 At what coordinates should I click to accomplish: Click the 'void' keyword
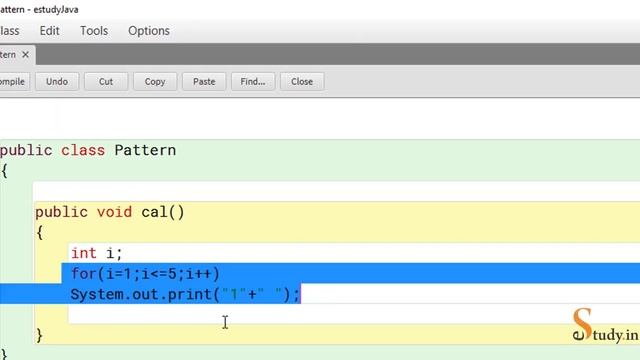[x=114, y=212]
